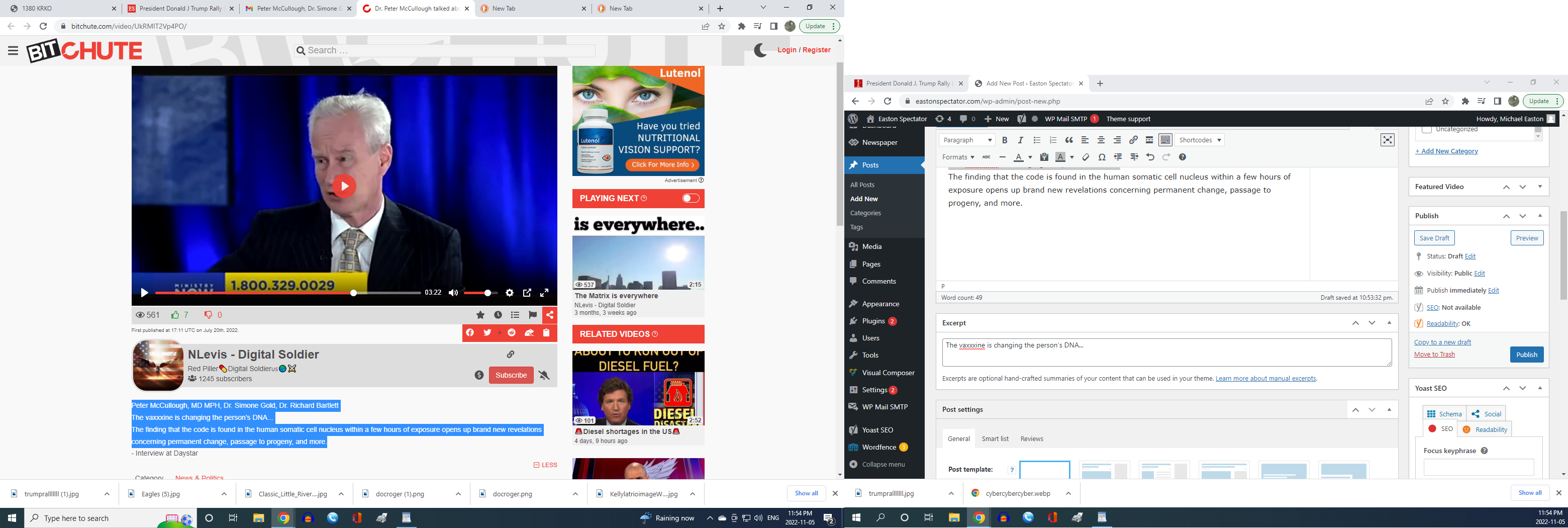Mute the video player volume
The image size is (1568, 528).
click(x=453, y=293)
